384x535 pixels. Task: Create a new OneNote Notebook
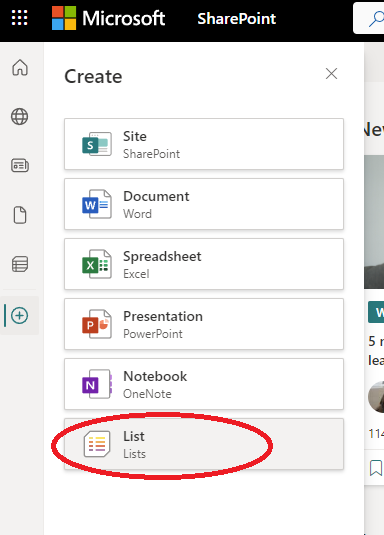coord(204,384)
